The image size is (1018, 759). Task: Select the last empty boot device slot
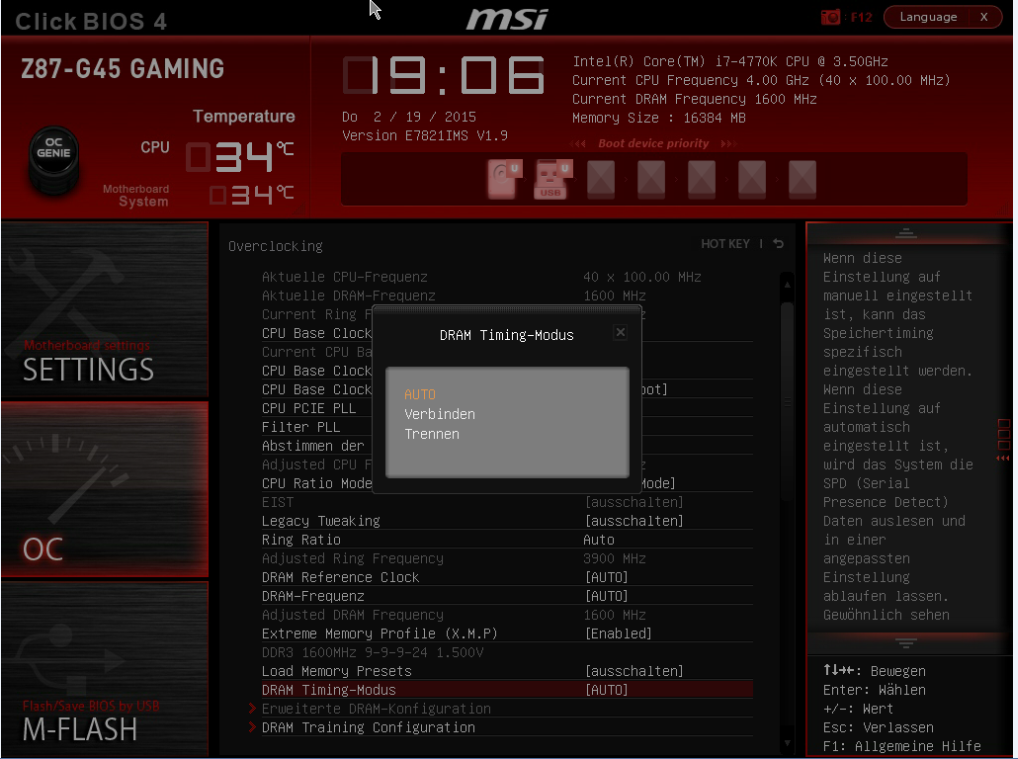coord(802,179)
